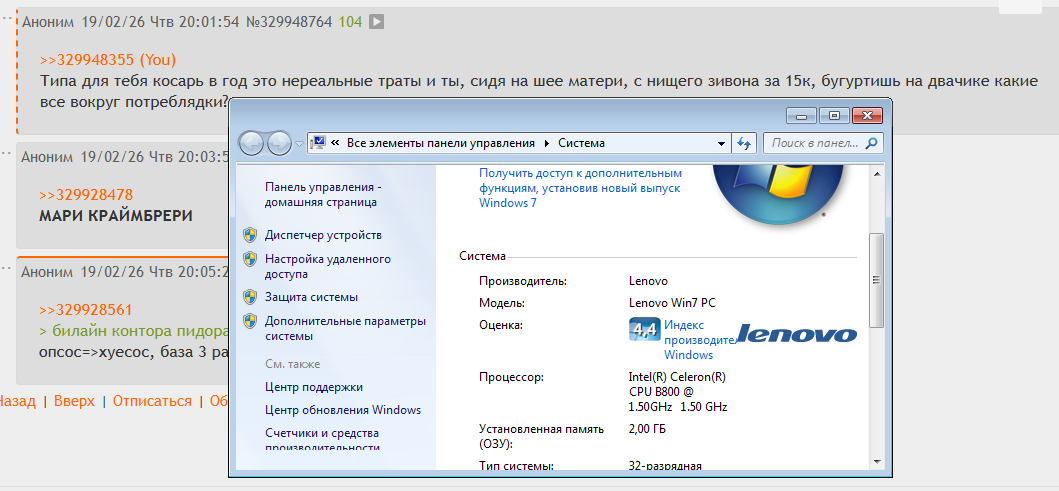Click post menu dots beside 20:03 post
This screenshot has width=1059, height=491.
(7, 153)
